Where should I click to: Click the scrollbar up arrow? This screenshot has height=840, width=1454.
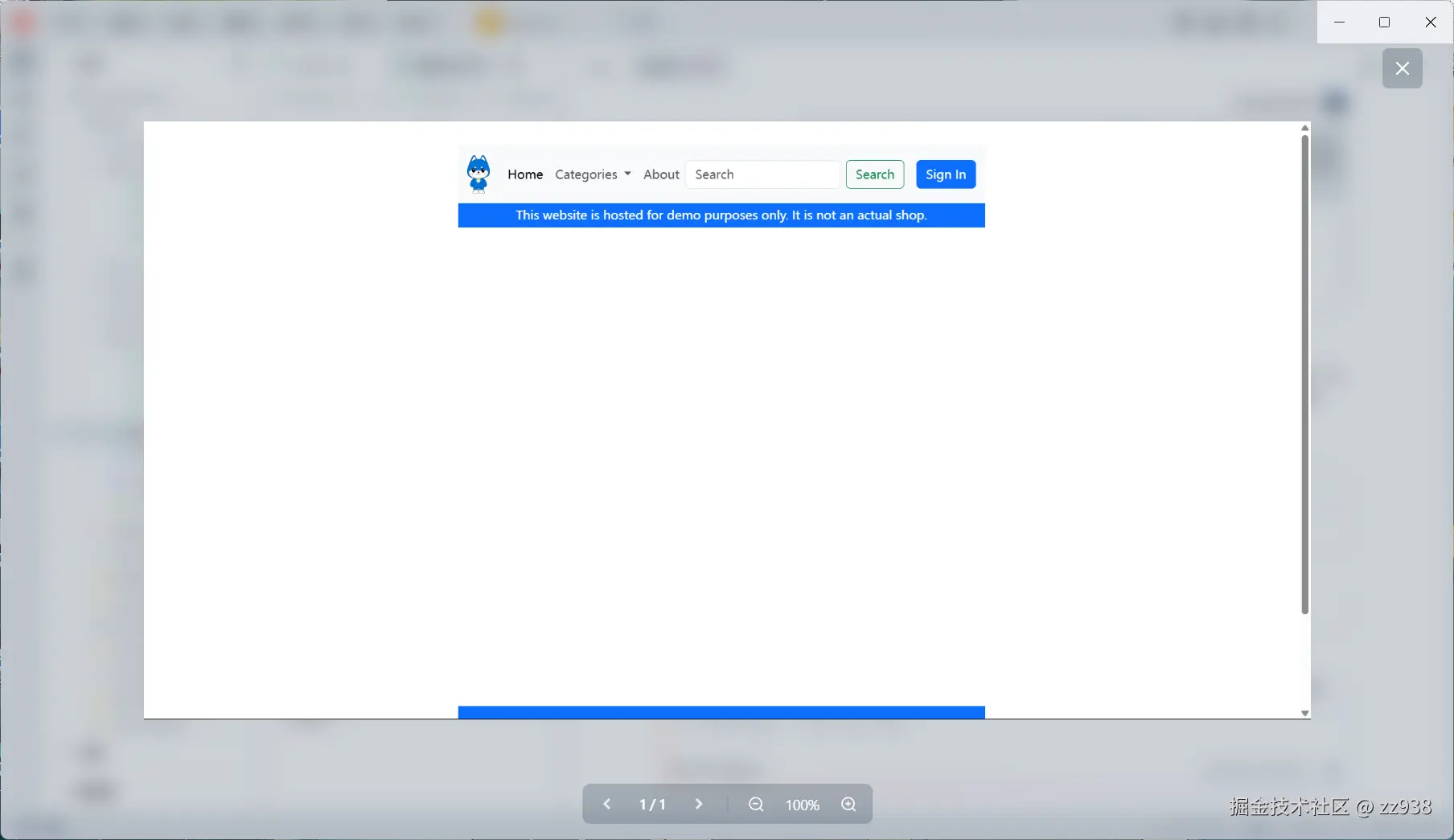click(1304, 128)
